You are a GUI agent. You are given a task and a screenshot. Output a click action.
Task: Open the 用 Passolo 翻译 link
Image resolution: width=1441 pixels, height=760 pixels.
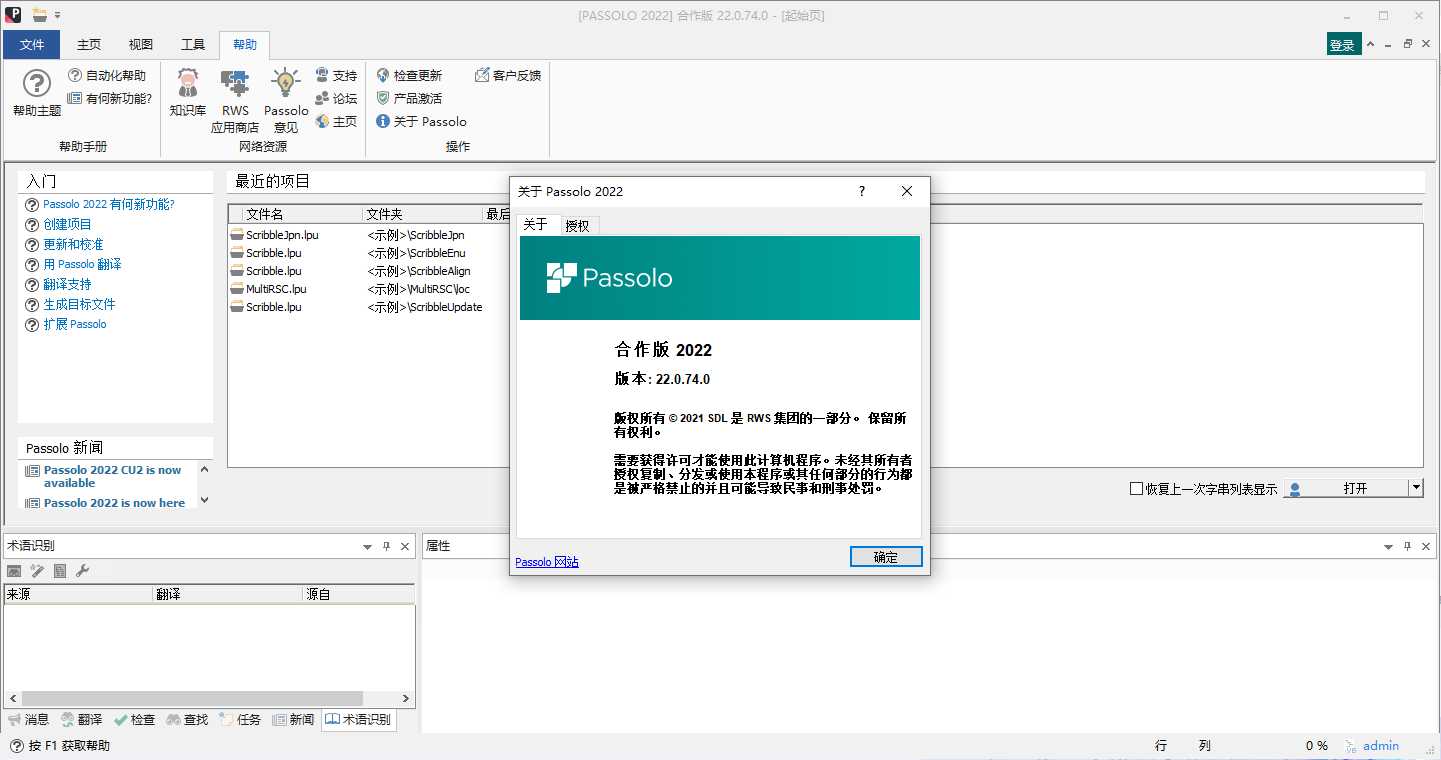click(x=82, y=264)
